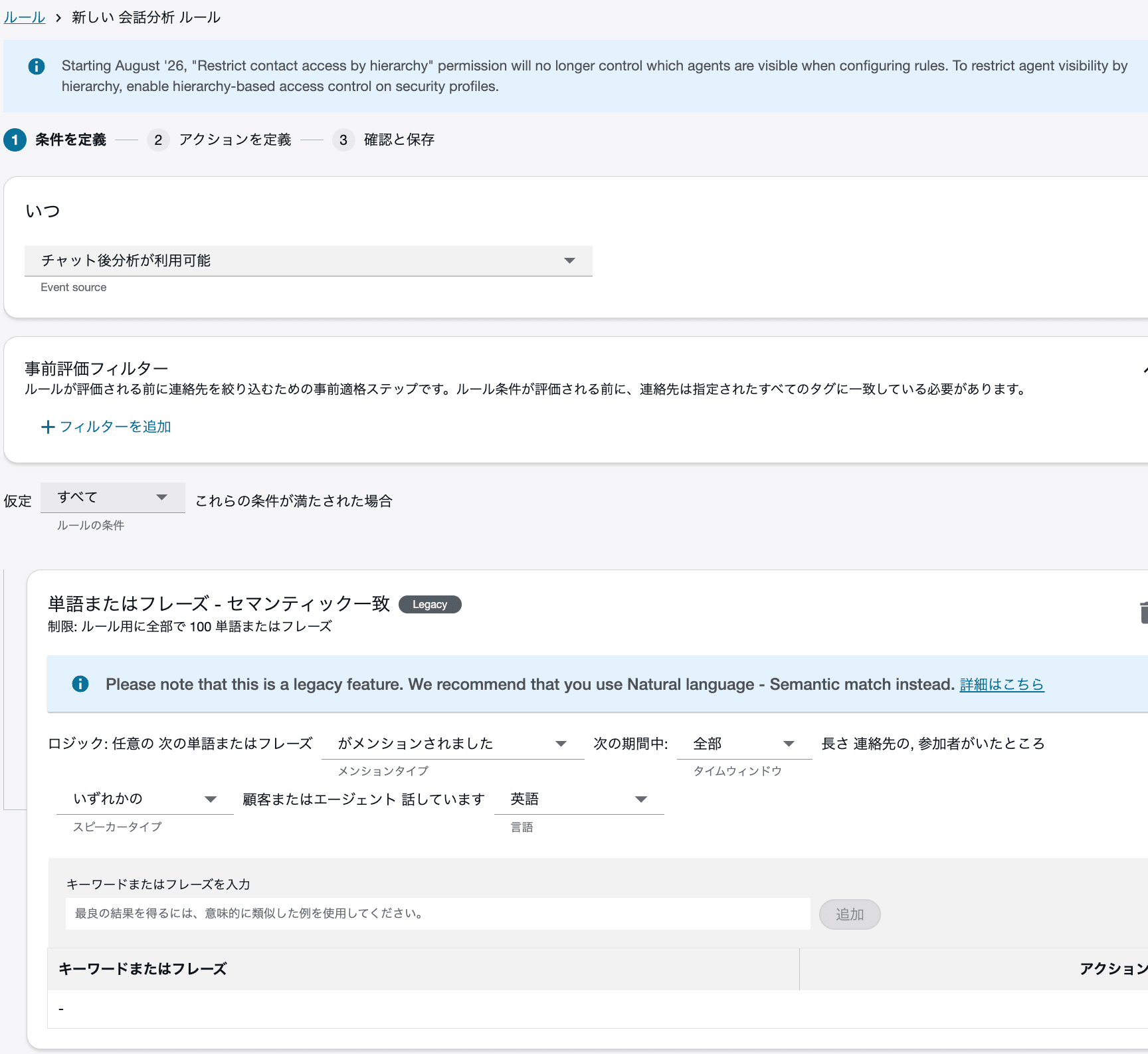This screenshot has width=1148, height=1054.
Task: Select step 1 条件を定義
Action: [x=55, y=140]
